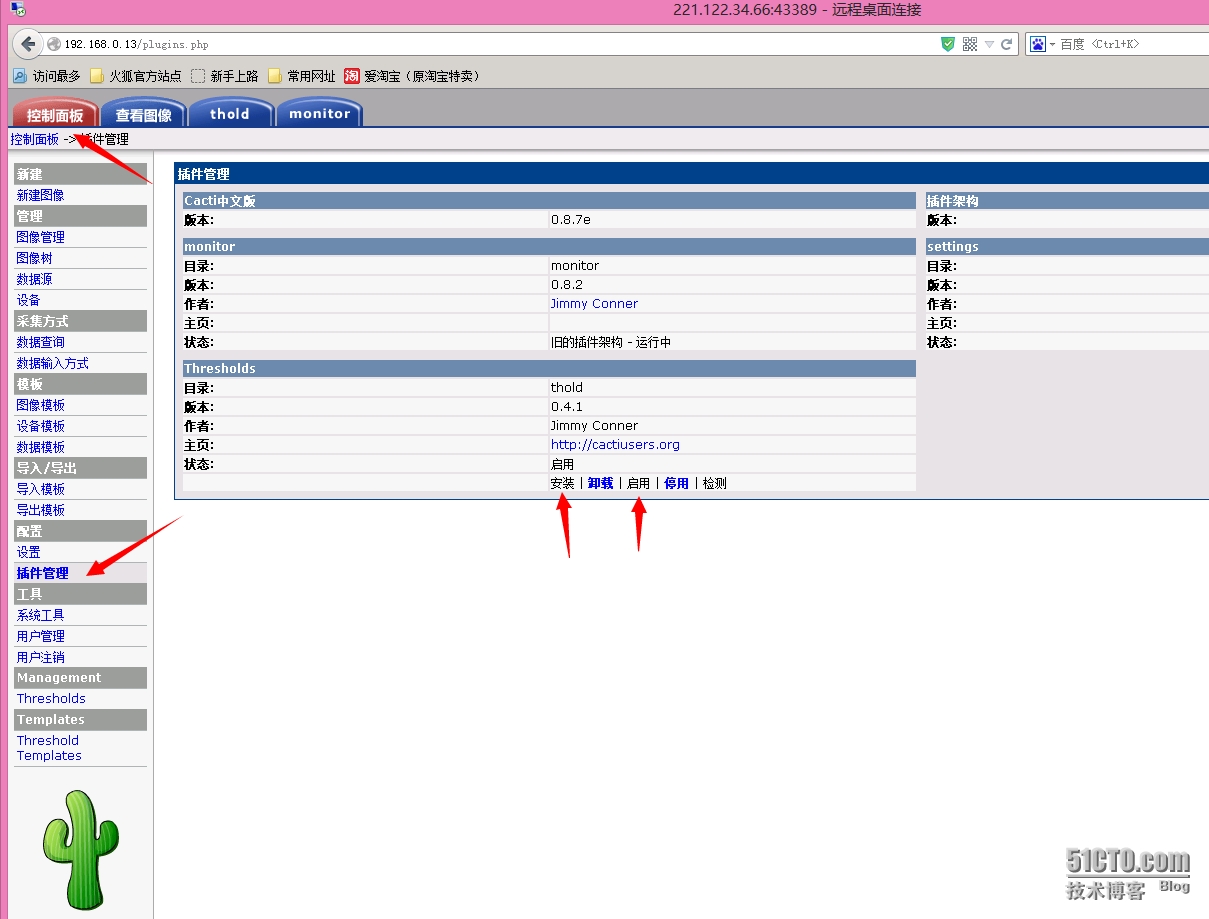Open 系统工具 in the sidebar
Viewport: 1209px width, 919px height.
tap(40, 615)
